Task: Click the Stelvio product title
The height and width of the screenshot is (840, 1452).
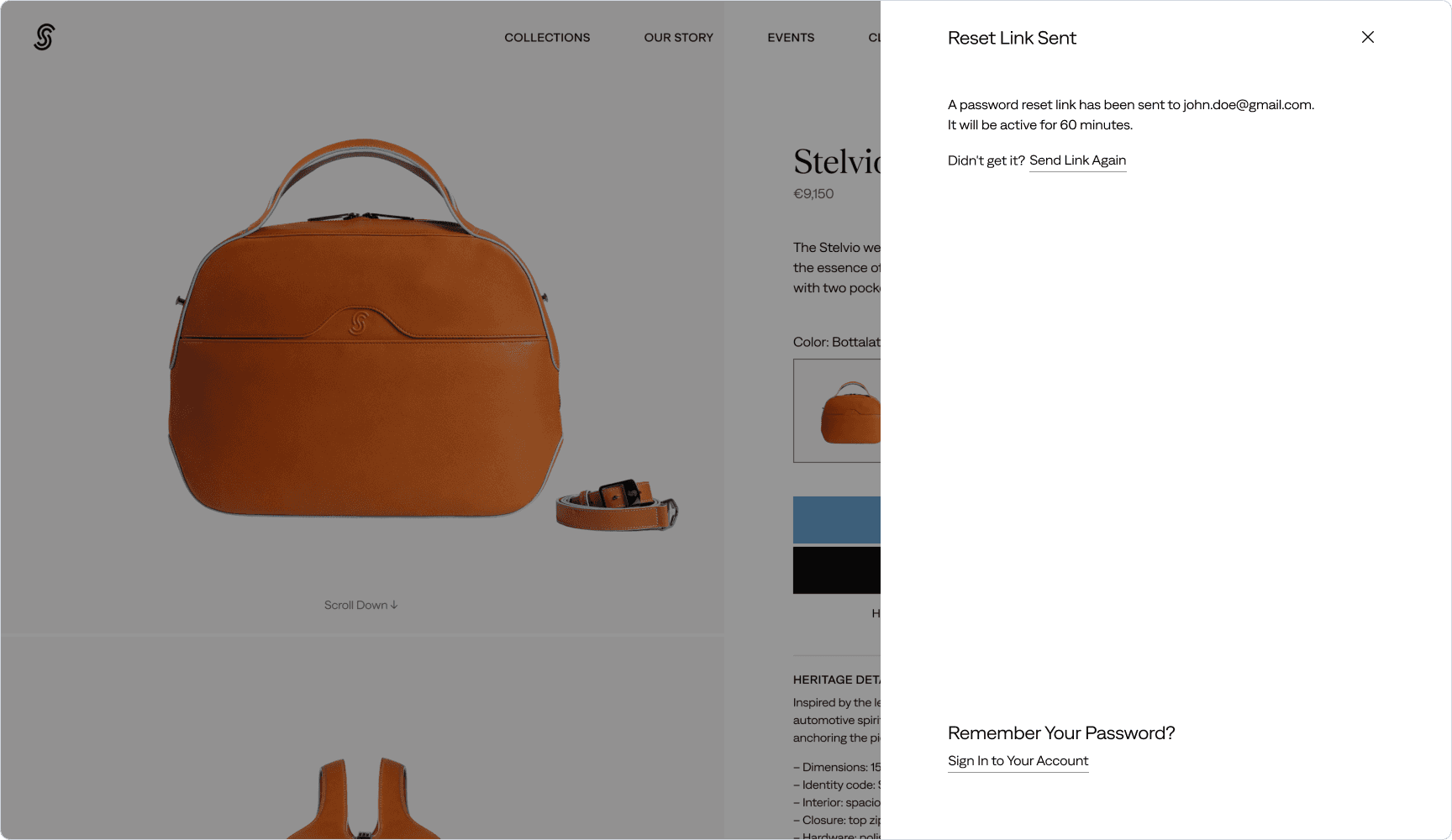Action: tap(837, 161)
